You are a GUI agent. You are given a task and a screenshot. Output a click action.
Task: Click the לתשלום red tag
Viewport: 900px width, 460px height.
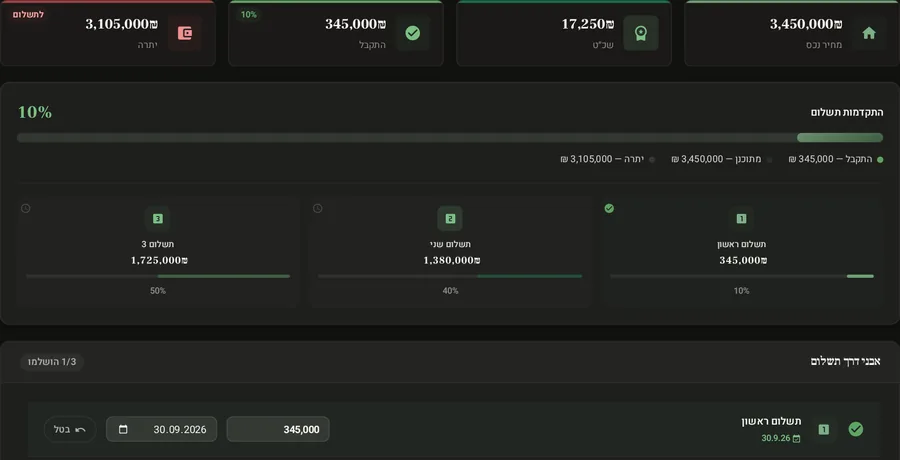click(x=28, y=14)
